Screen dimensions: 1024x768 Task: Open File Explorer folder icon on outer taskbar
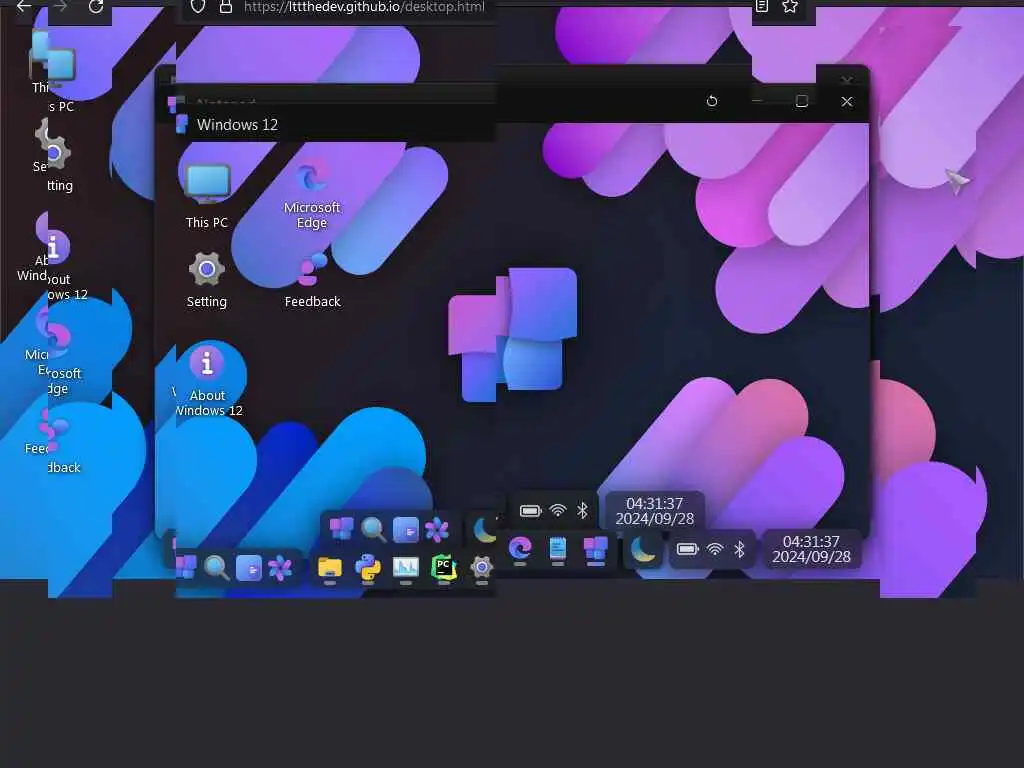[330, 568]
